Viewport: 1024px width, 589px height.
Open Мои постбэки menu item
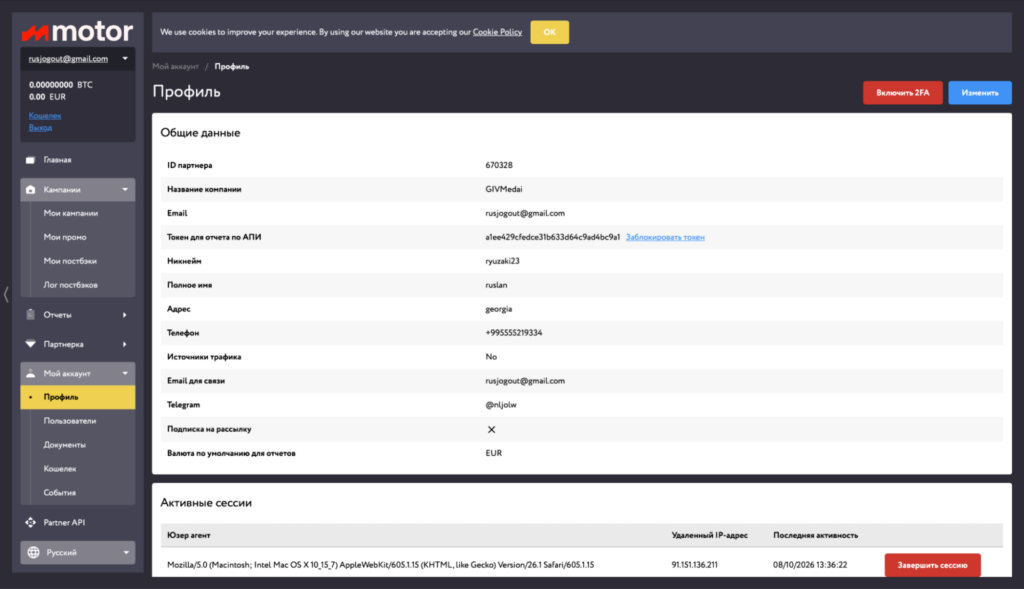70,261
